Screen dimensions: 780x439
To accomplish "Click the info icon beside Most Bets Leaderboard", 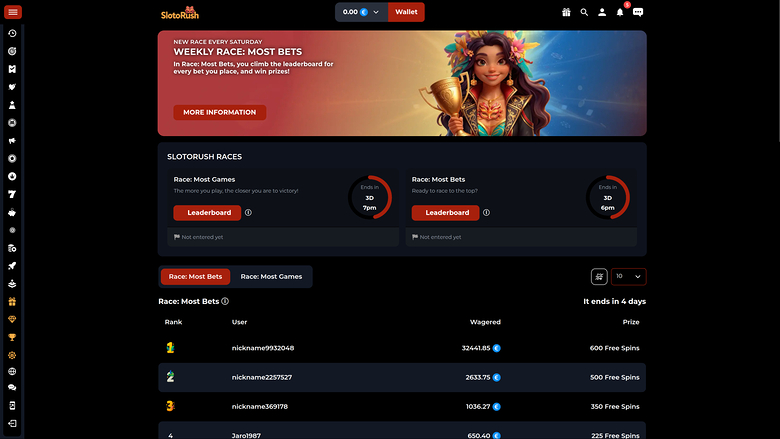I will pyautogui.click(x=487, y=212).
